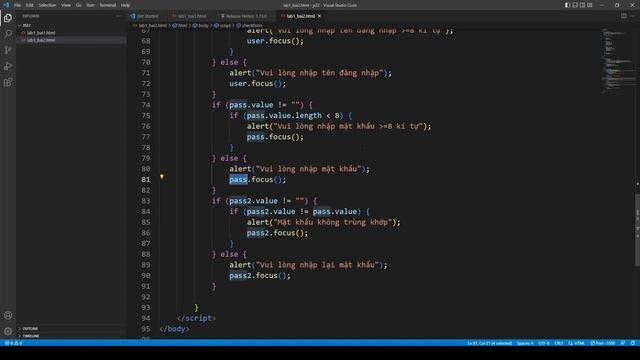Open the Accounts menu icon
Screen dimensions: 640x360
tap(8, 315)
